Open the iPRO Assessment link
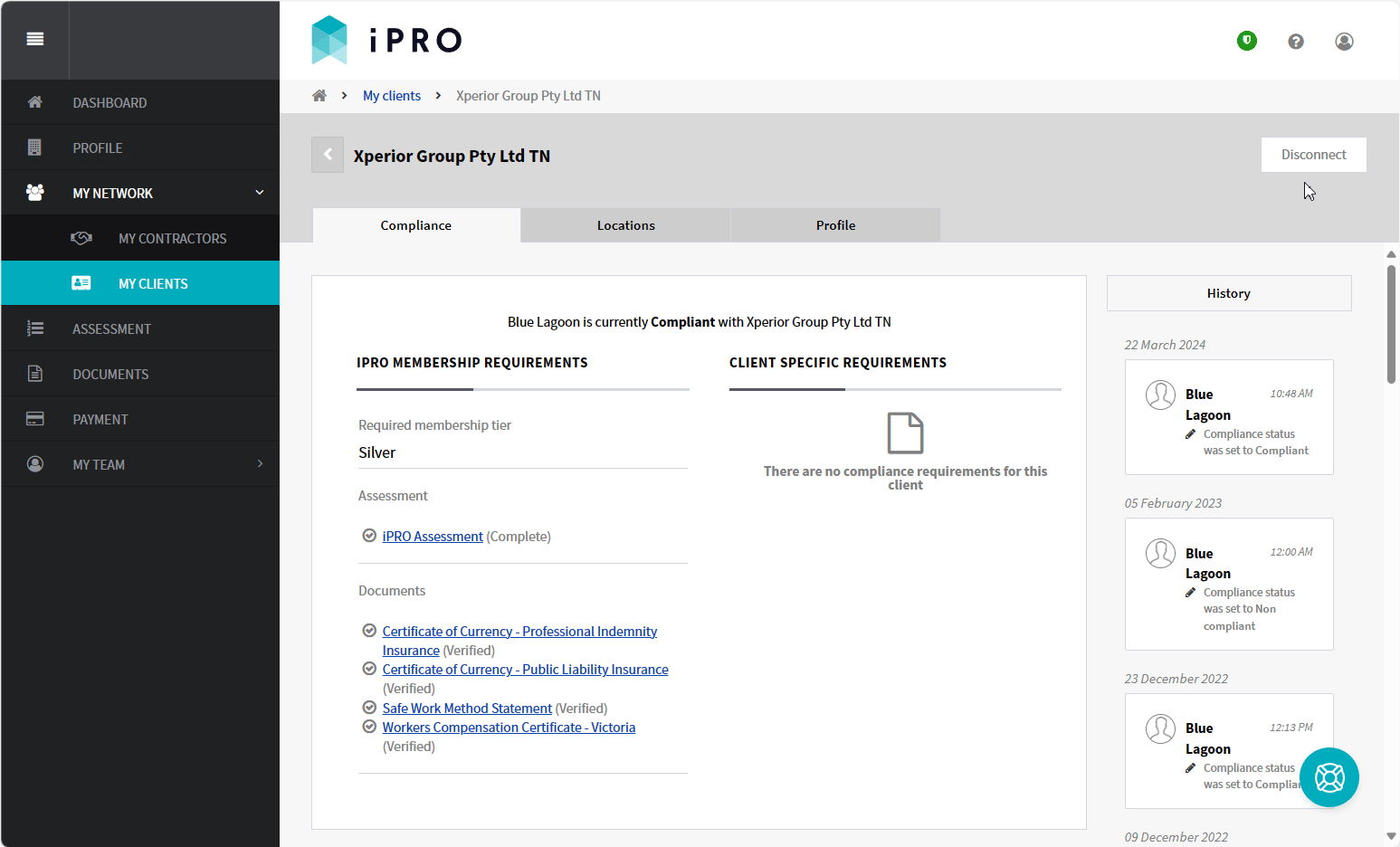This screenshot has height=847, width=1400. pos(433,537)
